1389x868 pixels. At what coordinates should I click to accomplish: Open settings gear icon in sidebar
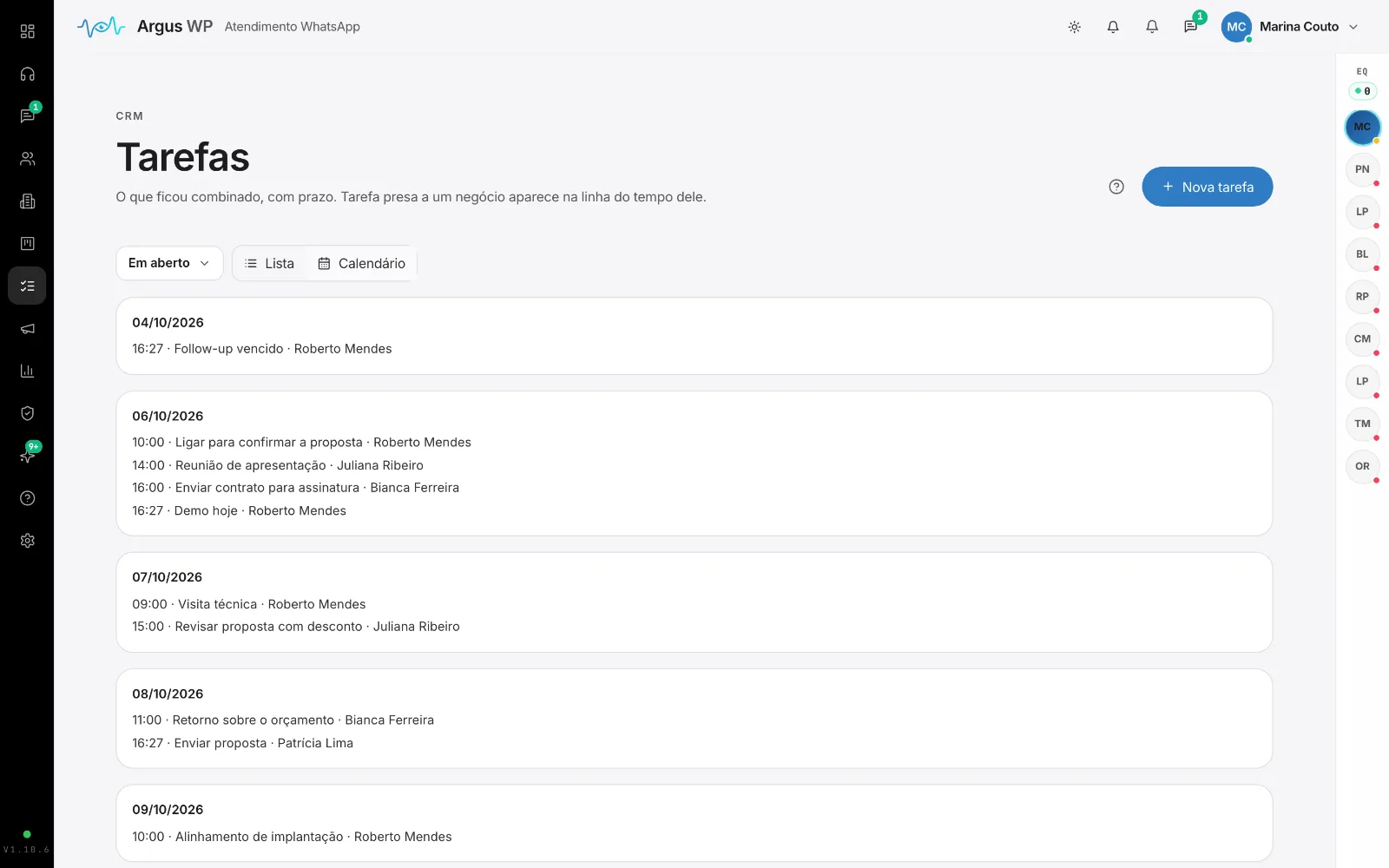pos(27,540)
